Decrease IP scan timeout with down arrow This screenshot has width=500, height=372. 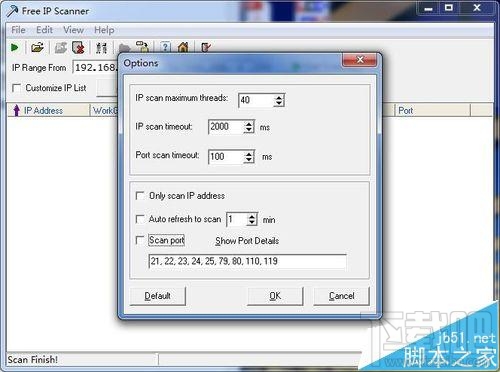click(249, 130)
